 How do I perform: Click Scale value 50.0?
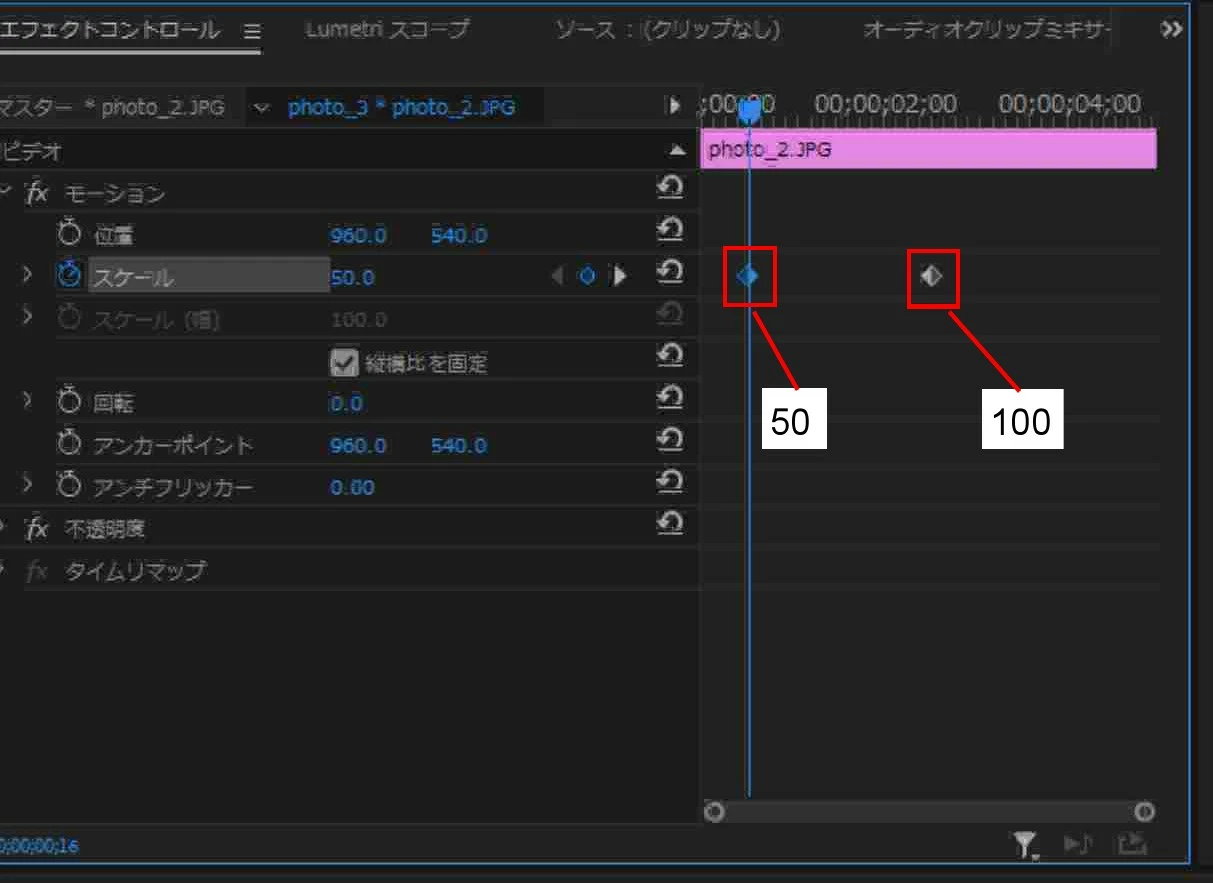point(352,278)
